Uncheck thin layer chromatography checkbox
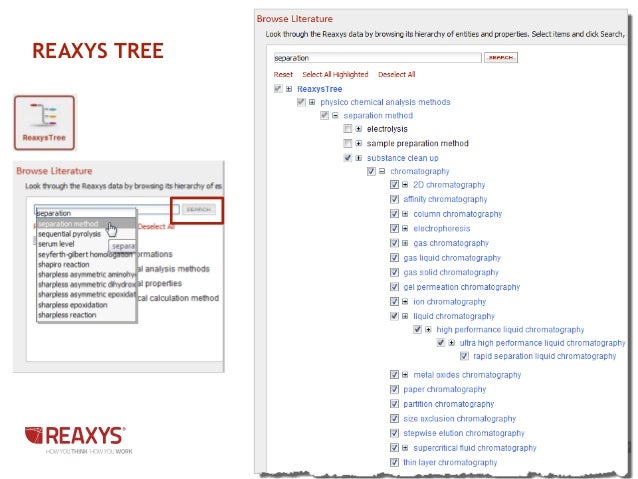This screenshot has height=479, width=638. click(394, 462)
